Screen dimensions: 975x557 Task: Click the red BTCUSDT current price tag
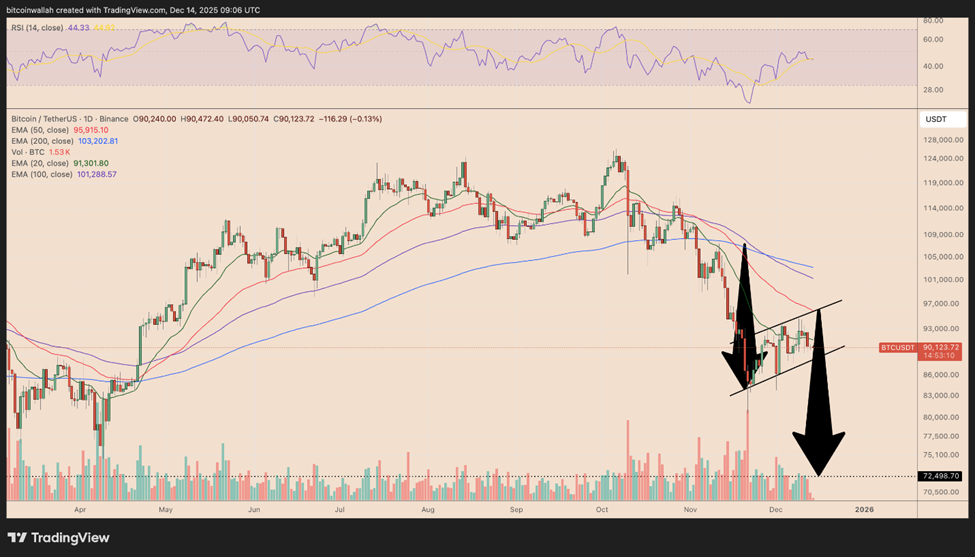tap(920, 351)
